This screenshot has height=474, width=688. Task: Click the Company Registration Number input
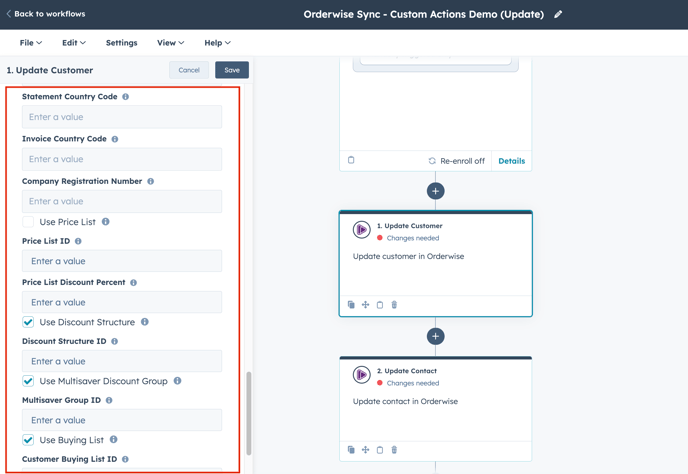pos(122,201)
